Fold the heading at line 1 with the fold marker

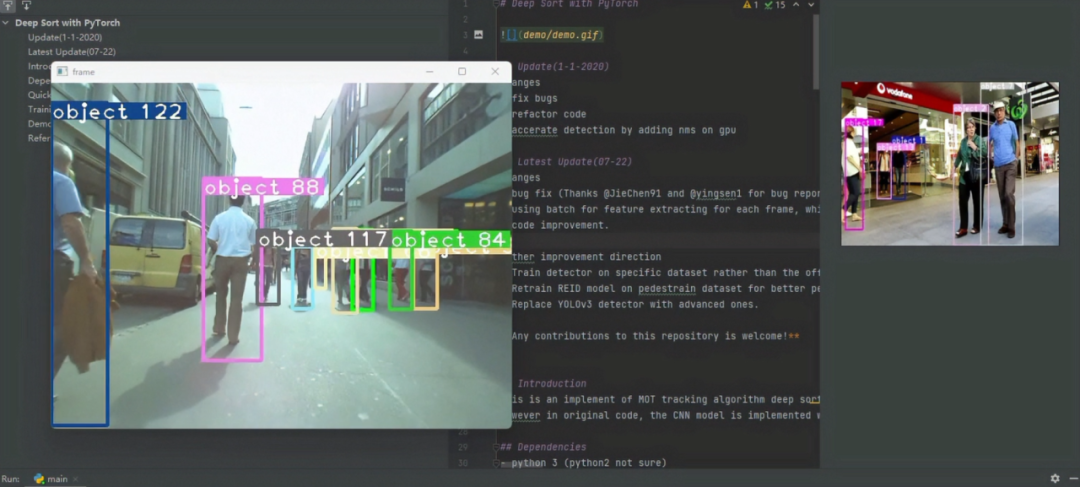click(496, 4)
